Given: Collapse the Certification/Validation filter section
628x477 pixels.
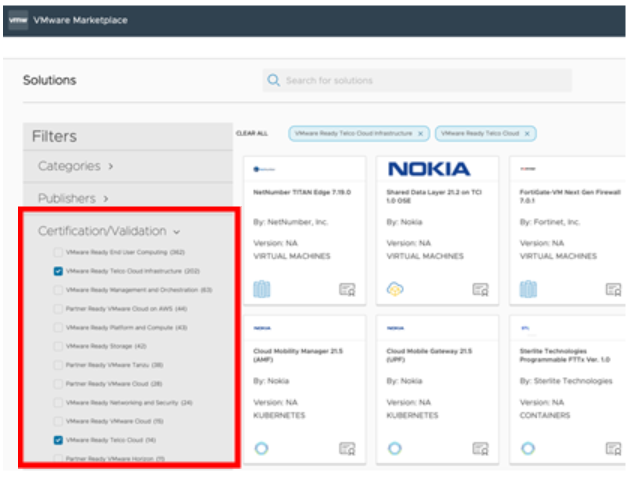Looking at the screenshot, I should [x=109, y=231].
